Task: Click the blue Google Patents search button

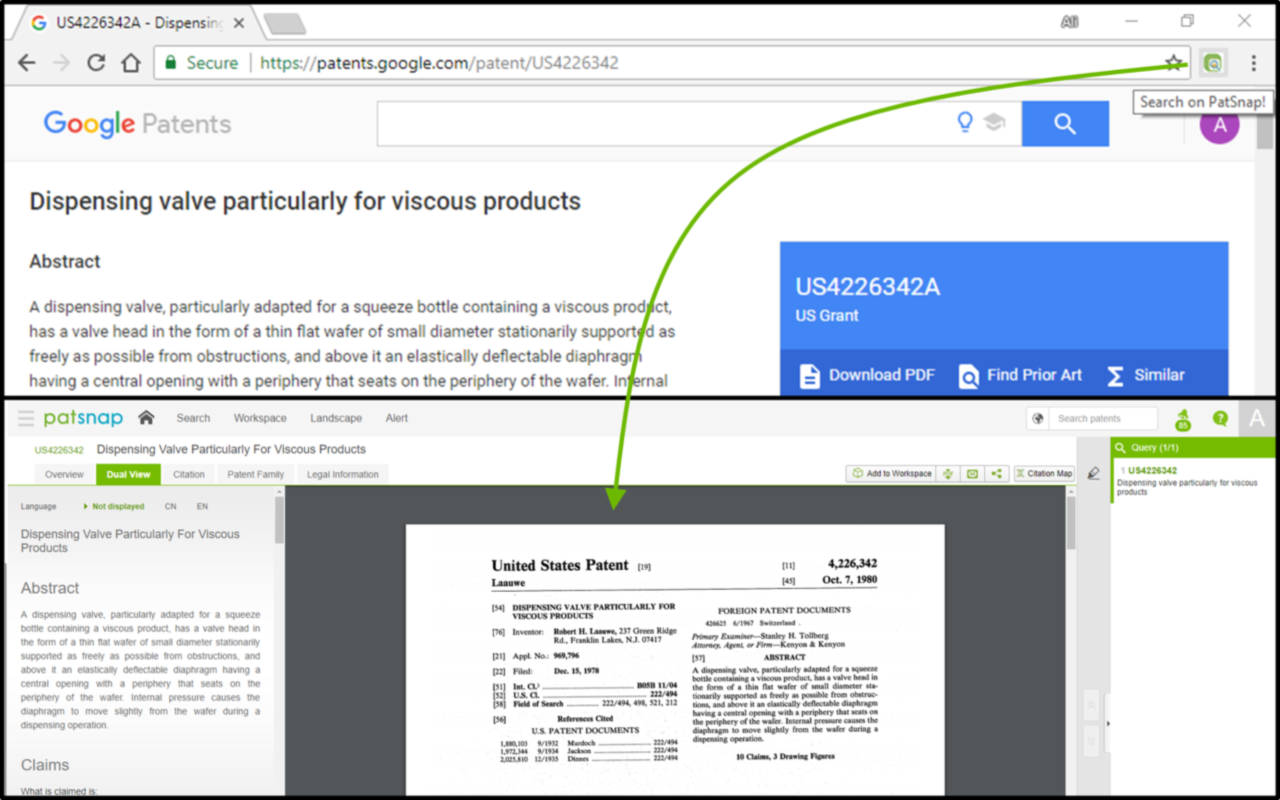Action: [x=1065, y=124]
